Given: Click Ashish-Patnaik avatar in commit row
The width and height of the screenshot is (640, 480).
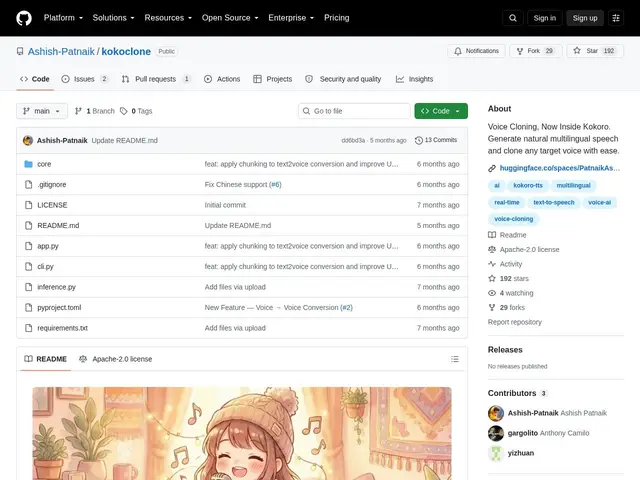Looking at the screenshot, I should click(x=28, y=140).
